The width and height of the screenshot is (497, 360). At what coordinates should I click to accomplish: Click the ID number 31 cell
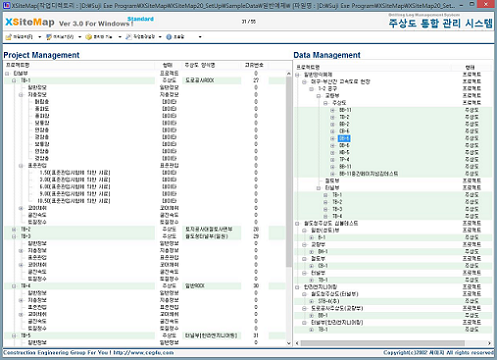pos(256,336)
